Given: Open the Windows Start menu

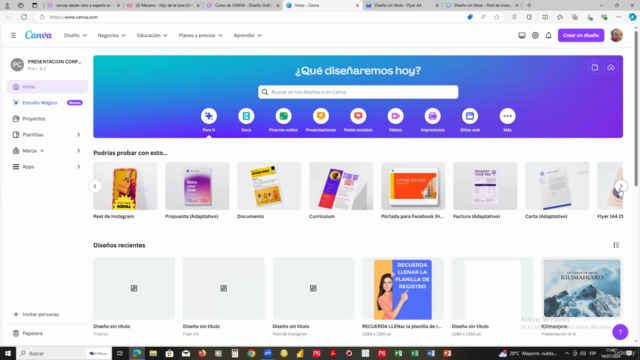Looking at the screenshot, I should (8, 353).
